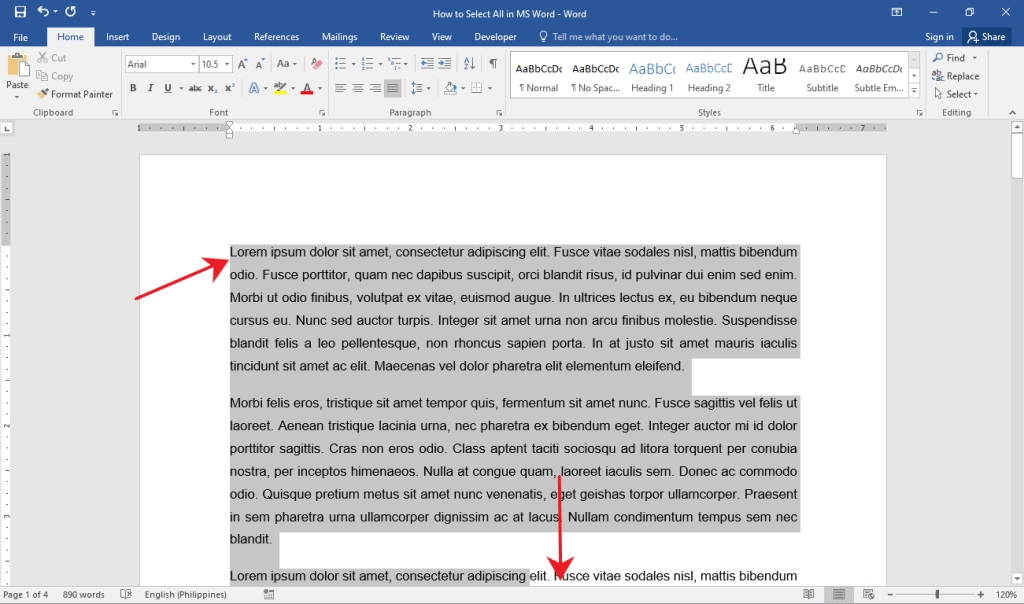This screenshot has height=604, width=1024.
Task: Click the Format Painter tool
Action: pyautogui.click(x=75, y=94)
